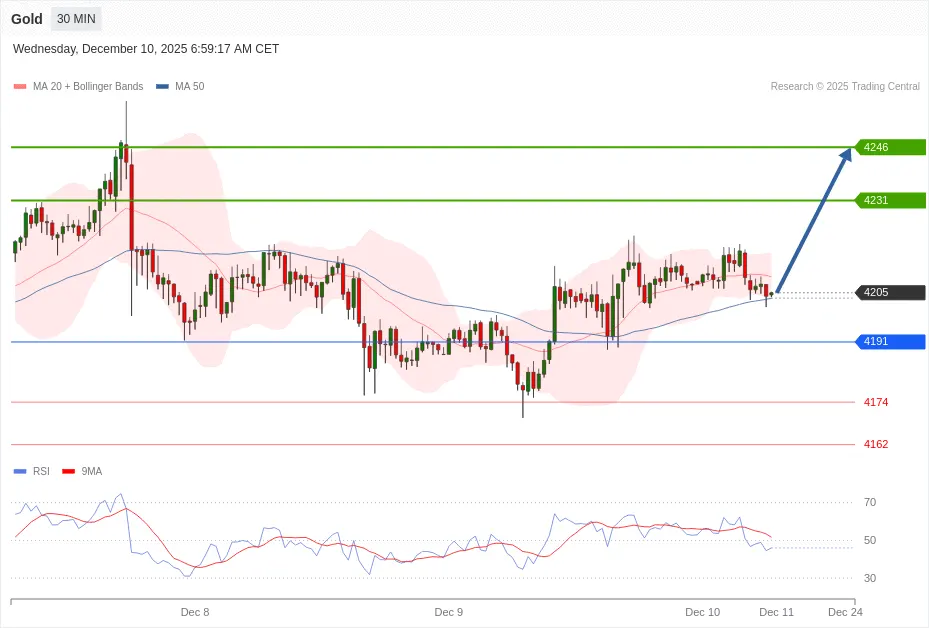Click the Dec 10 date axis label
This screenshot has height=629, width=929.
coord(702,612)
